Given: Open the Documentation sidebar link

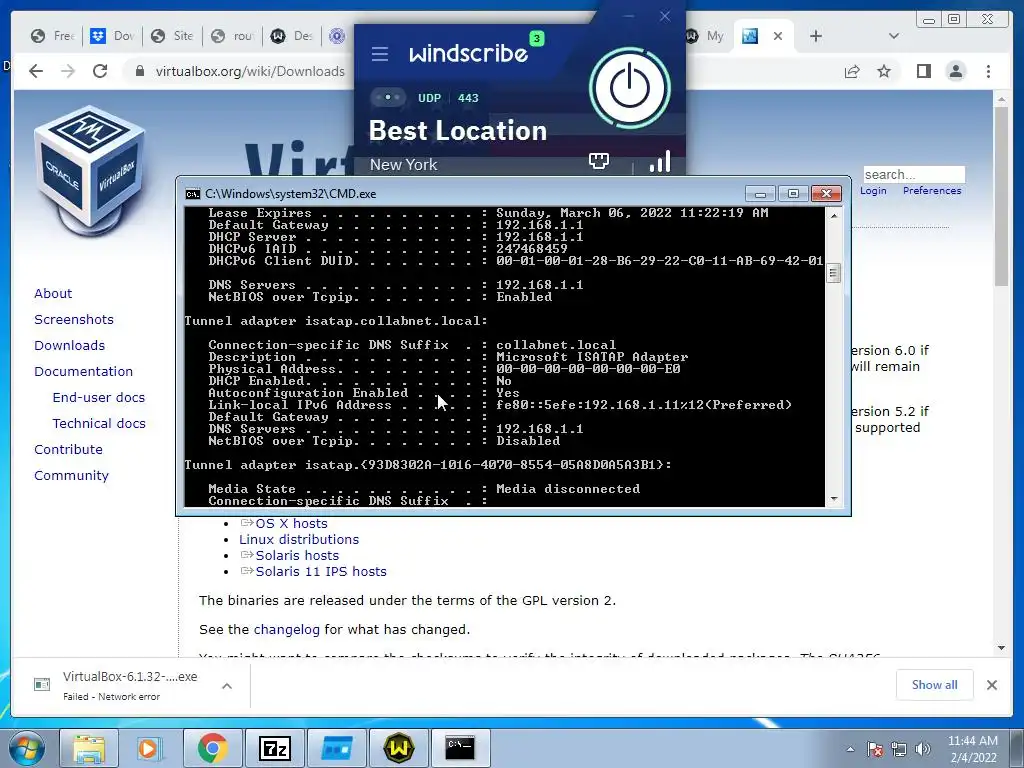Looking at the screenshot, I should 84,372.
